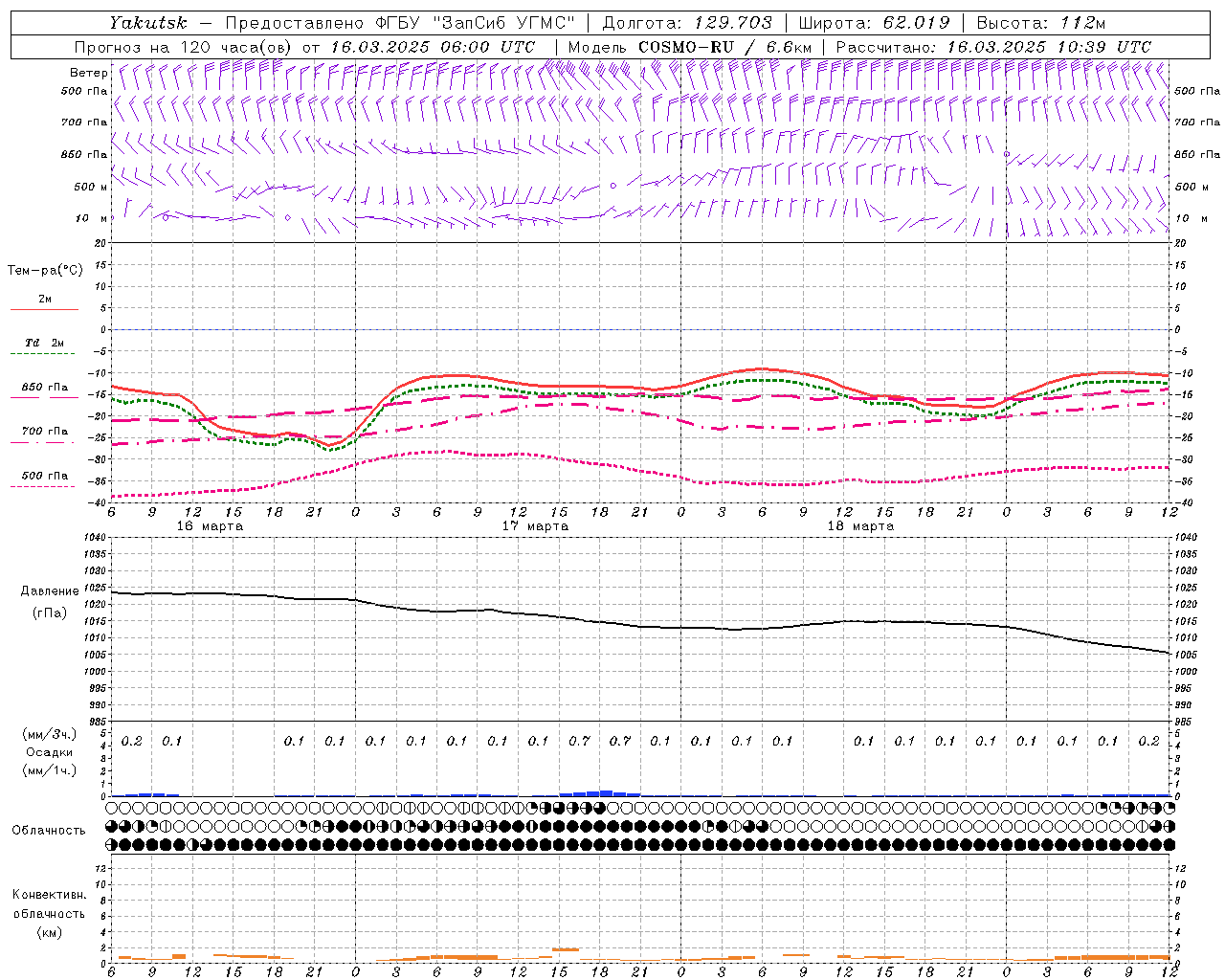
Task: Click the '18 марта' date label
Action: tap(861, 526)
